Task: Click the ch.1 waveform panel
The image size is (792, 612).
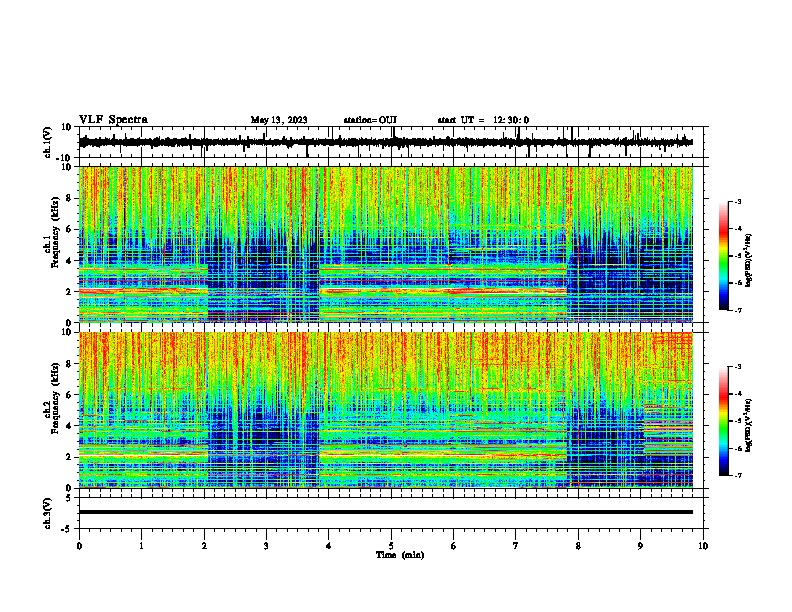Action: pos(391,142)
